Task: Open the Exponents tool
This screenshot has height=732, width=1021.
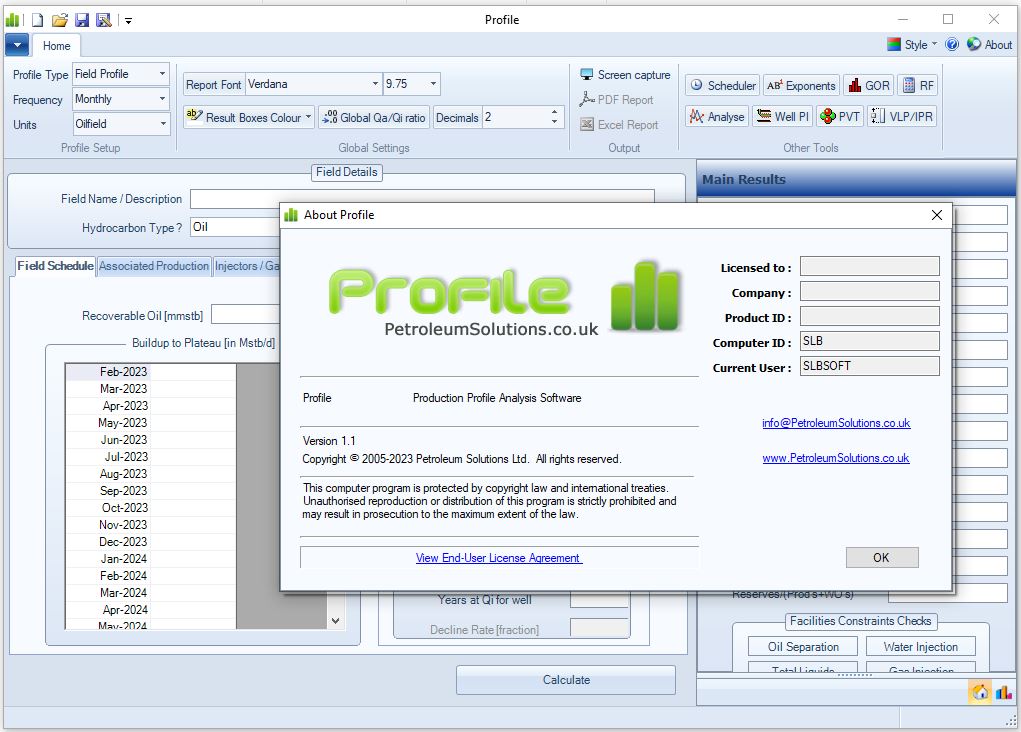Action: coord(801,84)
